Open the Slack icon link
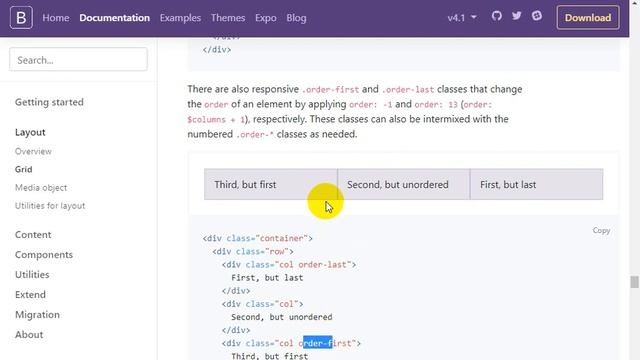 pos(537,16)
